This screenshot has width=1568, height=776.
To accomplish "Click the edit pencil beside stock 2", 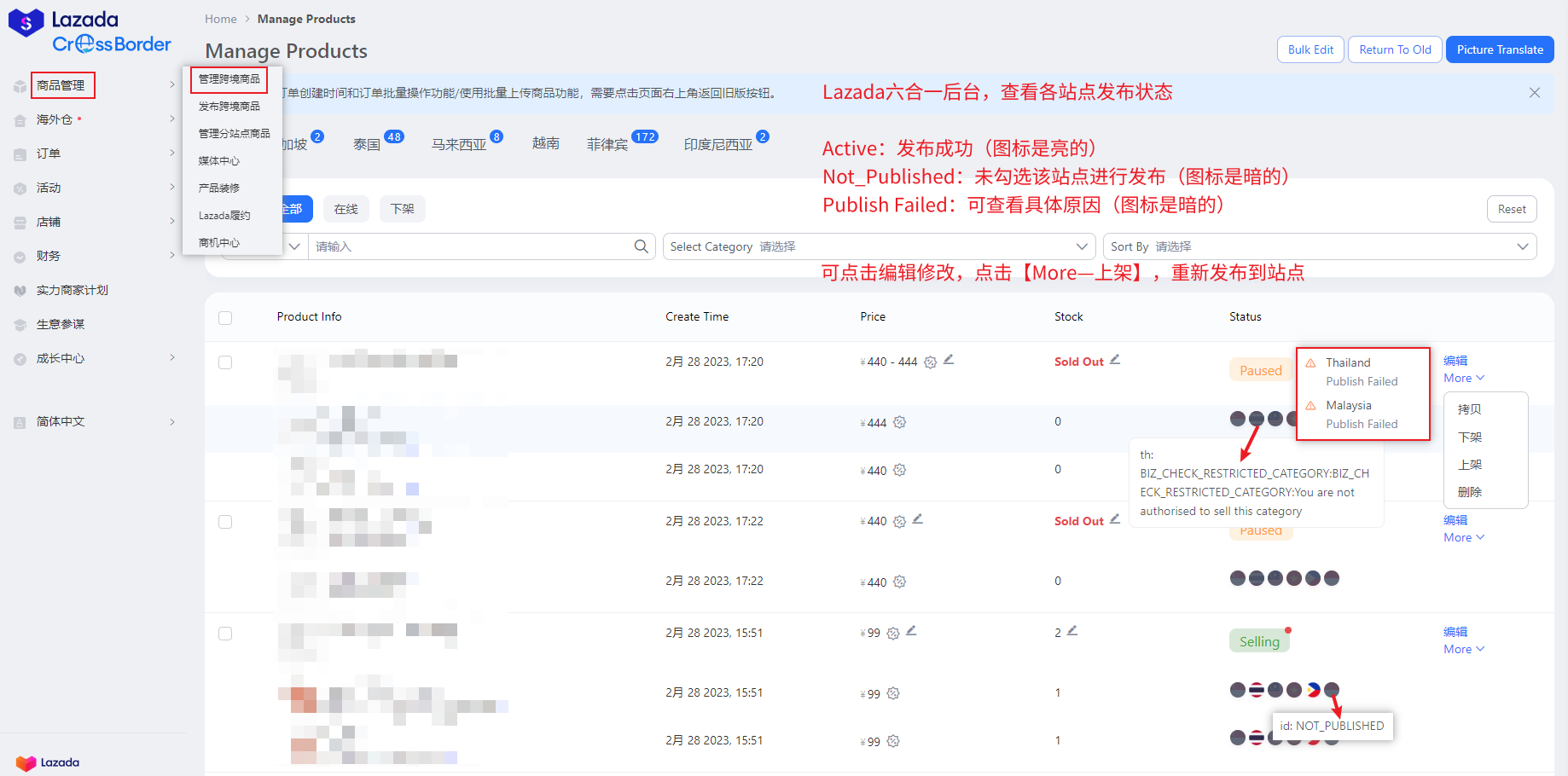I will coord(1072,631).
